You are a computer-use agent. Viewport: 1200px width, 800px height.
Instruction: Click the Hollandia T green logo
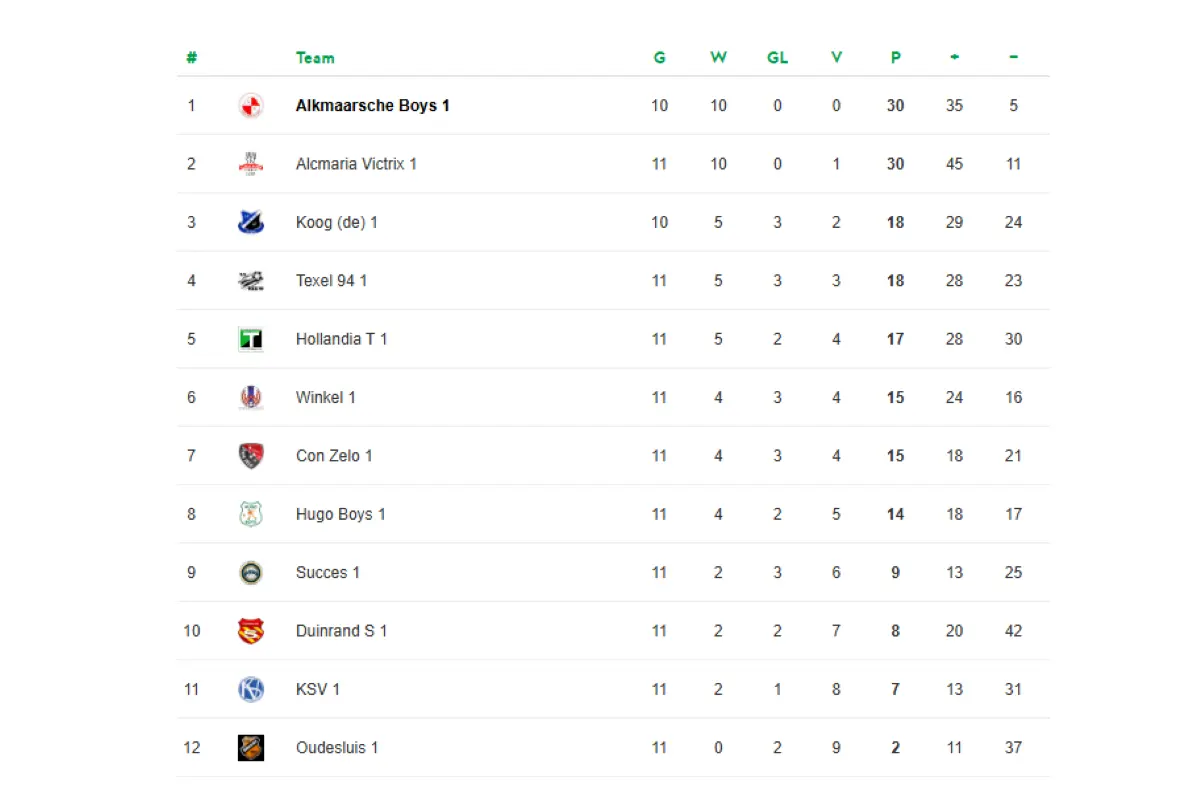(251, 339)
